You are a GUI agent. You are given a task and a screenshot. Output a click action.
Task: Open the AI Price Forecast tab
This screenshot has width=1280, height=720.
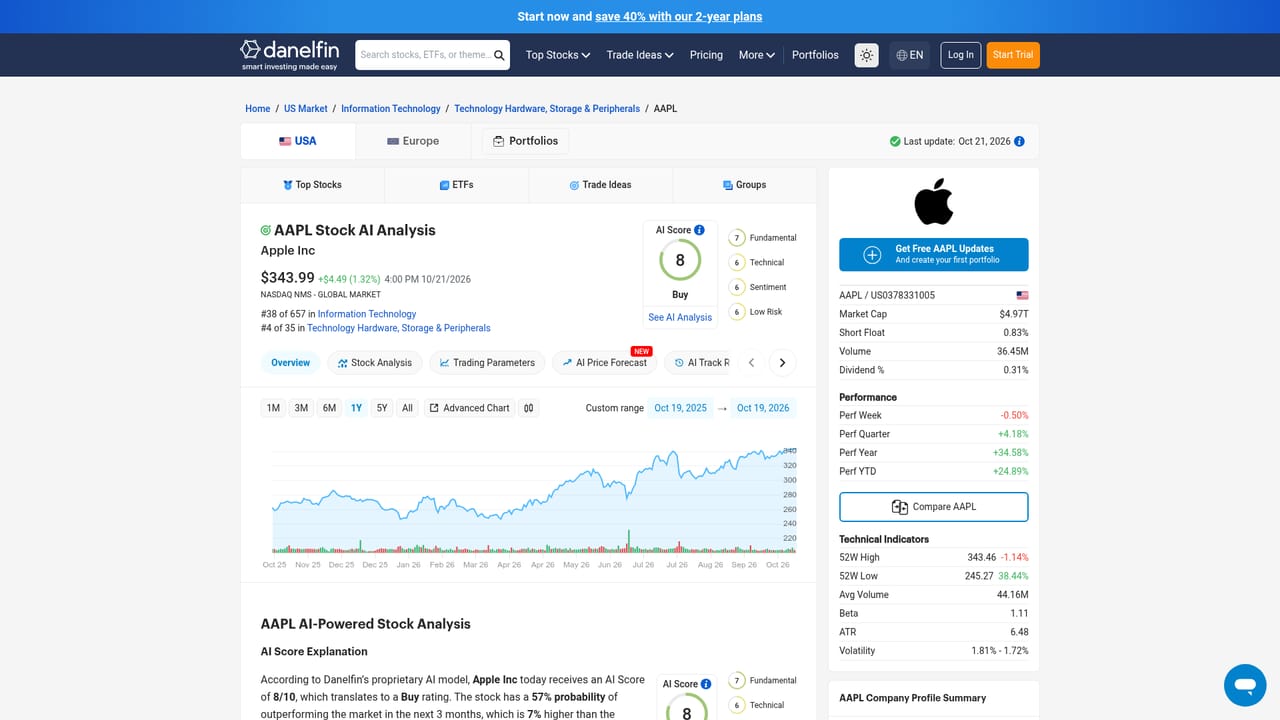click(604, 363)
